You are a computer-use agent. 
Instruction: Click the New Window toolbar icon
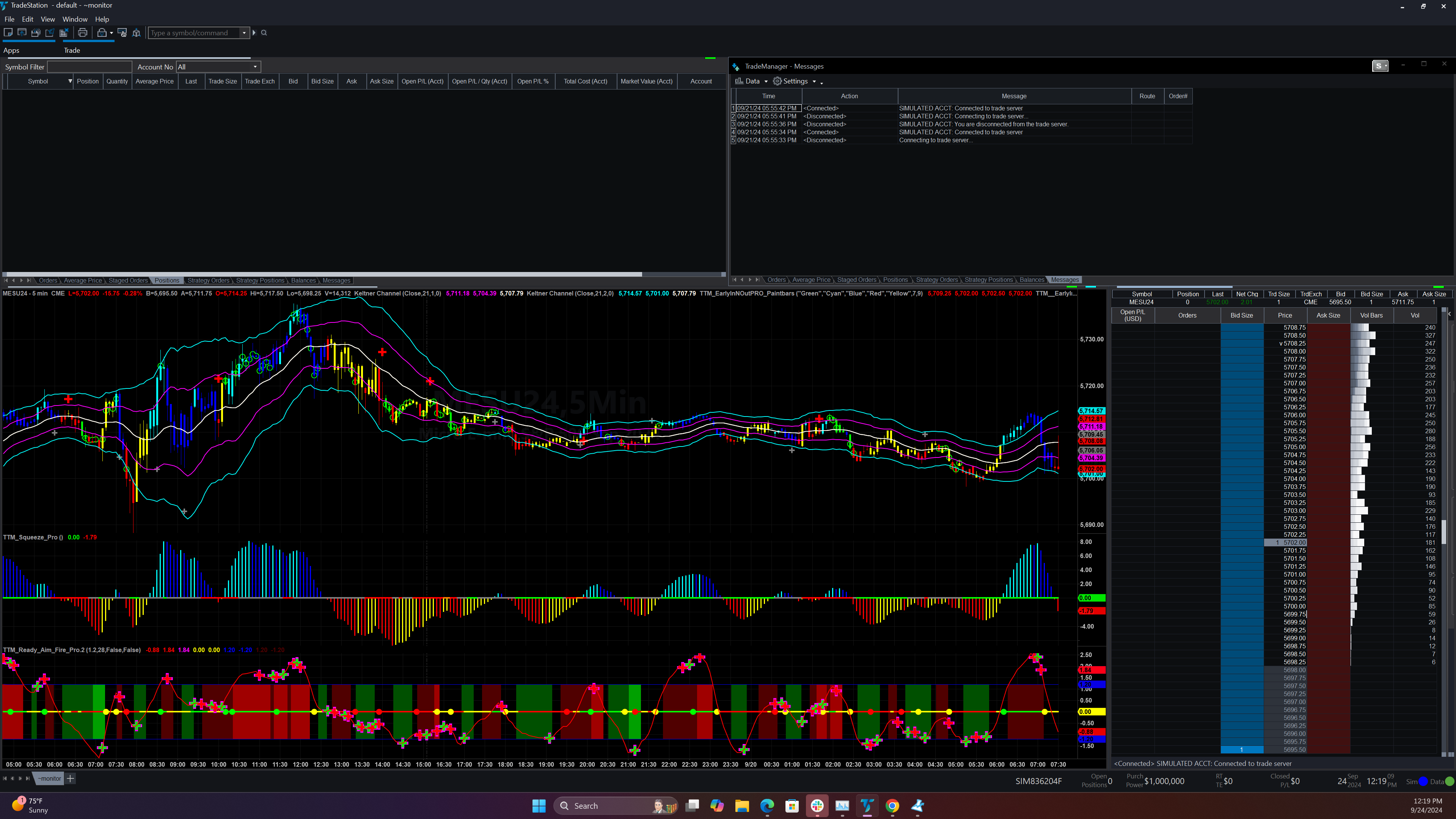coord(8,33)
